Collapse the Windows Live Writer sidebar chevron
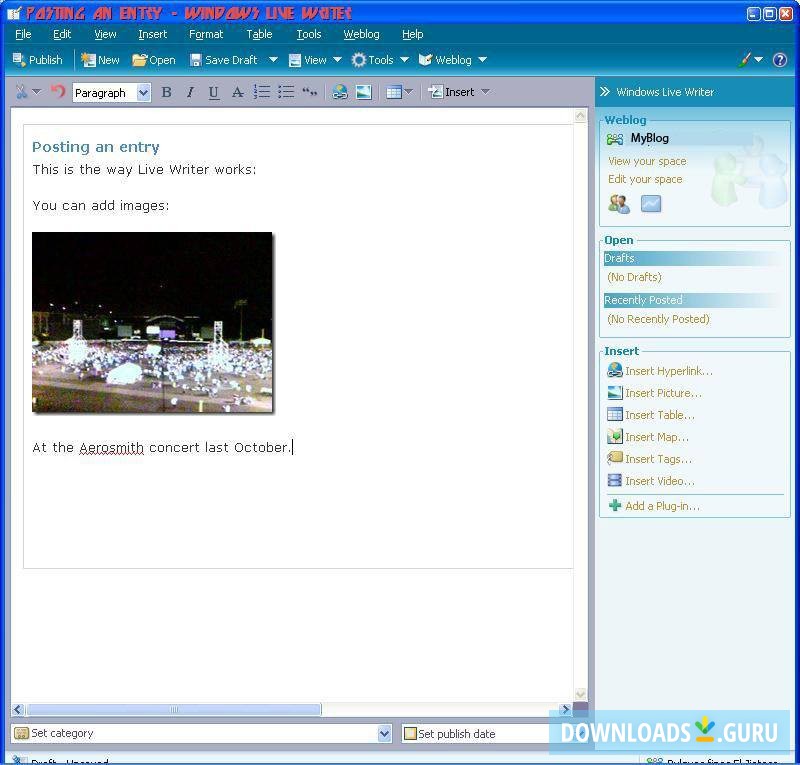Screen dimensions: 800x765 605,92
